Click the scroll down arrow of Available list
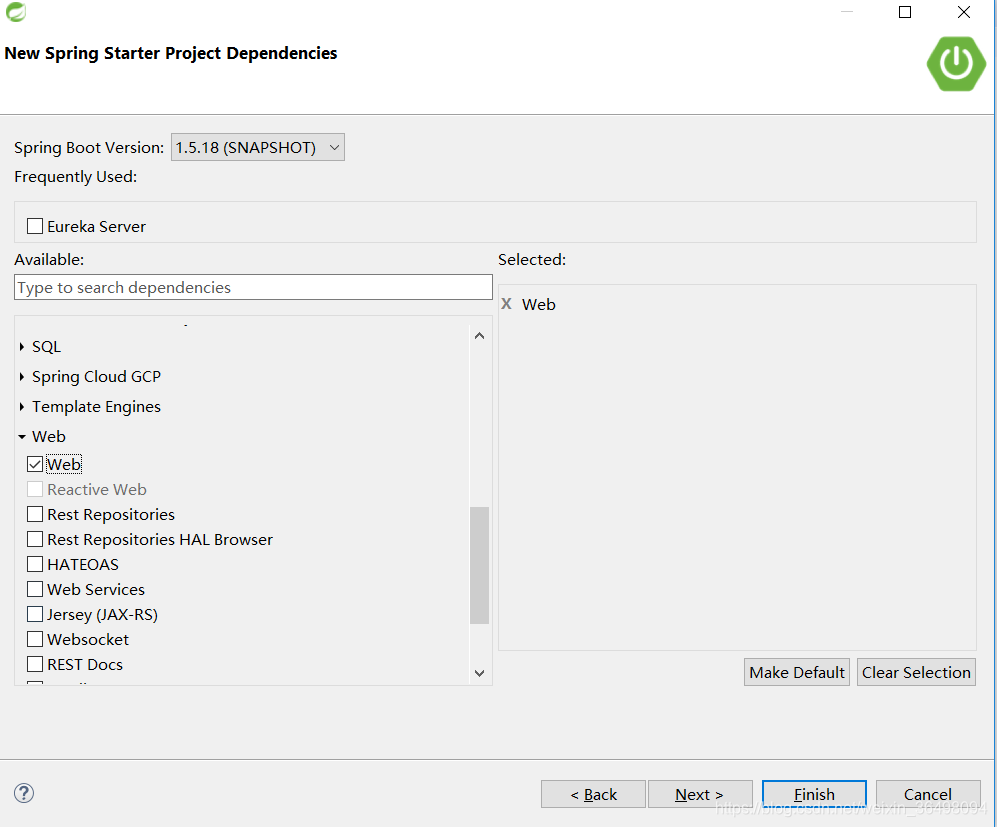Image resolution: width=997 pixels, height=827 pixels. [479, 673]
